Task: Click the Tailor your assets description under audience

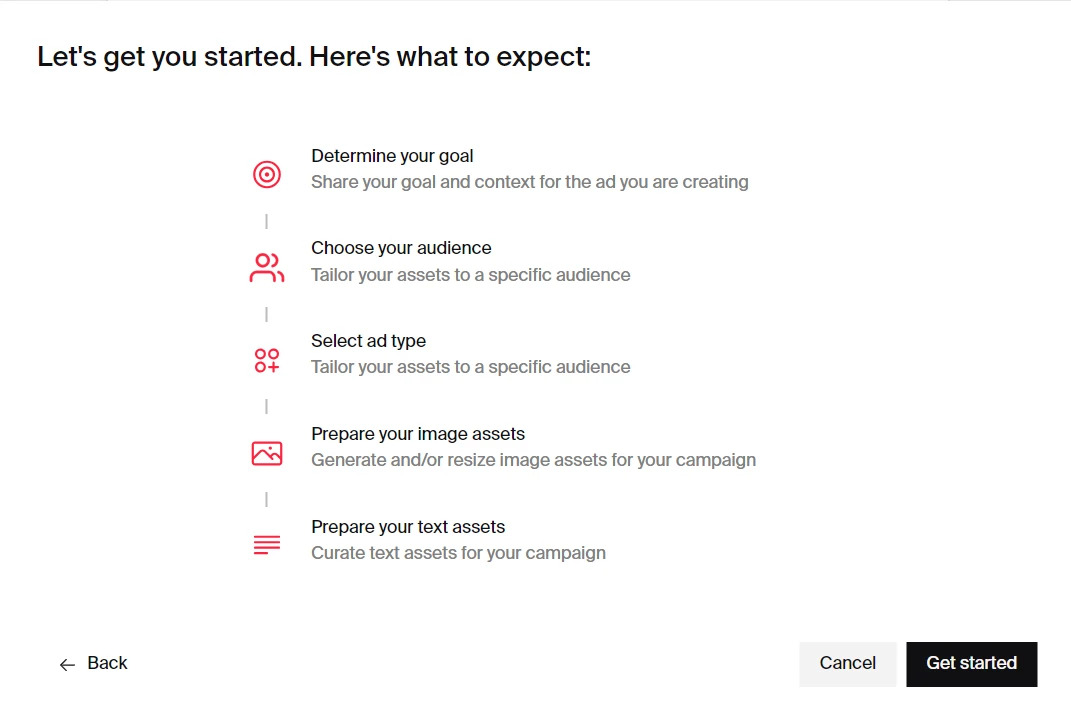Action: pyautogui.click(x=470, y=274)
